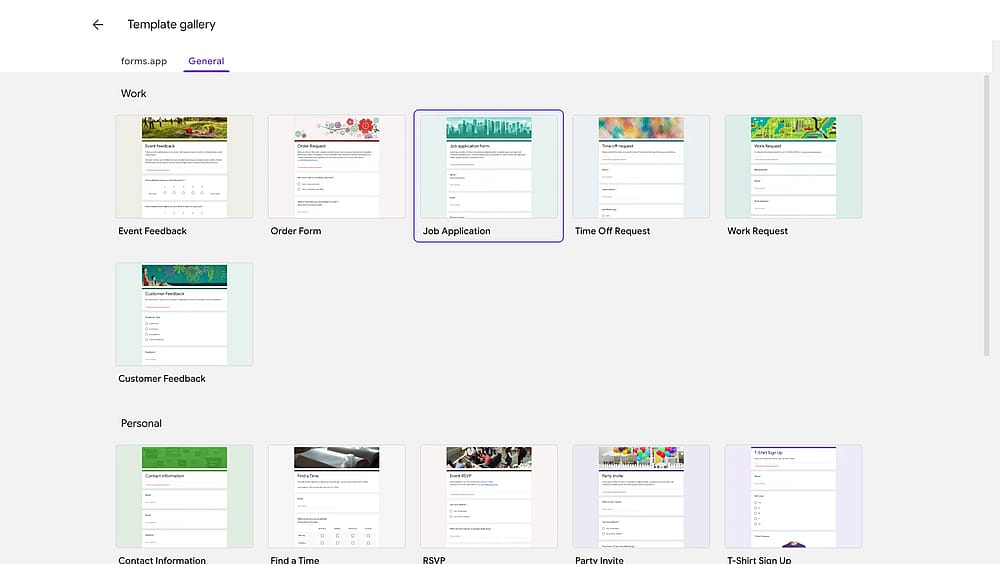Image resolution: width=1000 pixels, height=564 pixels.
Task: Open the Find a Time template thumbnail
Action: 337,496
